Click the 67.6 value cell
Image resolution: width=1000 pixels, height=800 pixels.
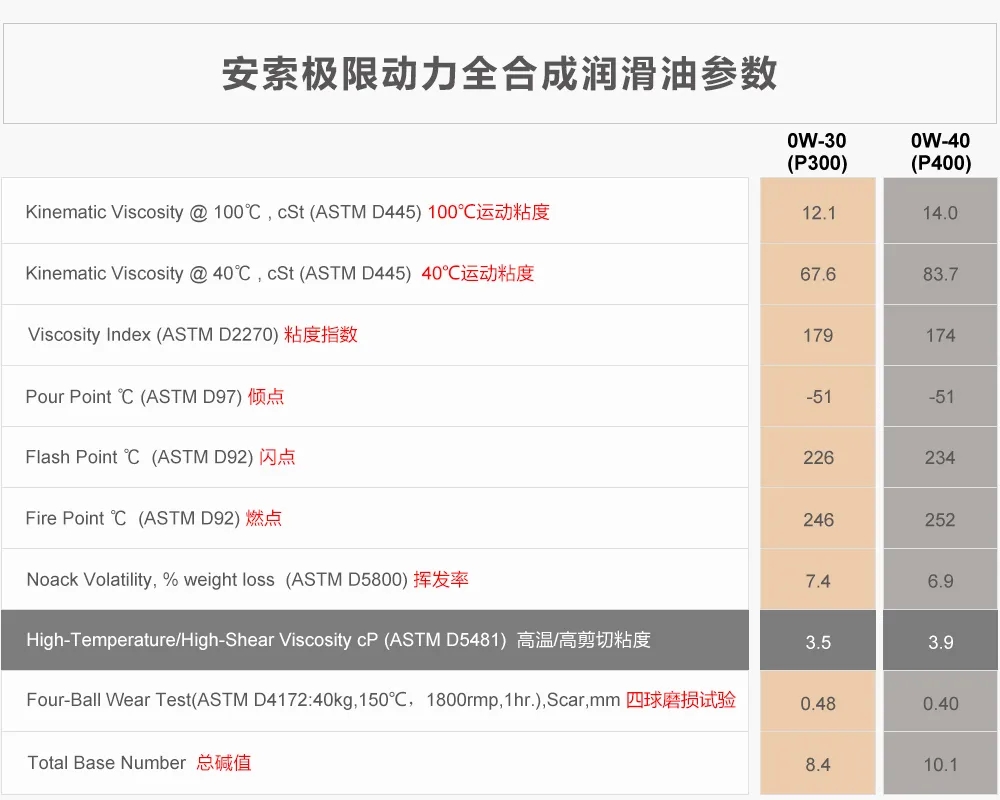[x=818, y=274]
